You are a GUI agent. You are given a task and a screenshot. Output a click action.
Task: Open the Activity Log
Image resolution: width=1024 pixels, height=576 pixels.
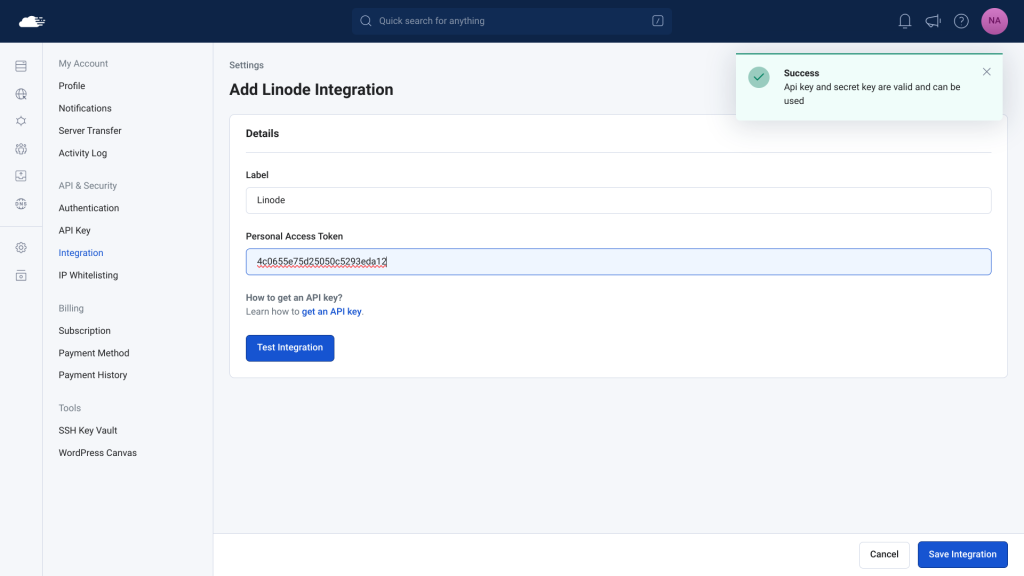[x=82, y=153]
